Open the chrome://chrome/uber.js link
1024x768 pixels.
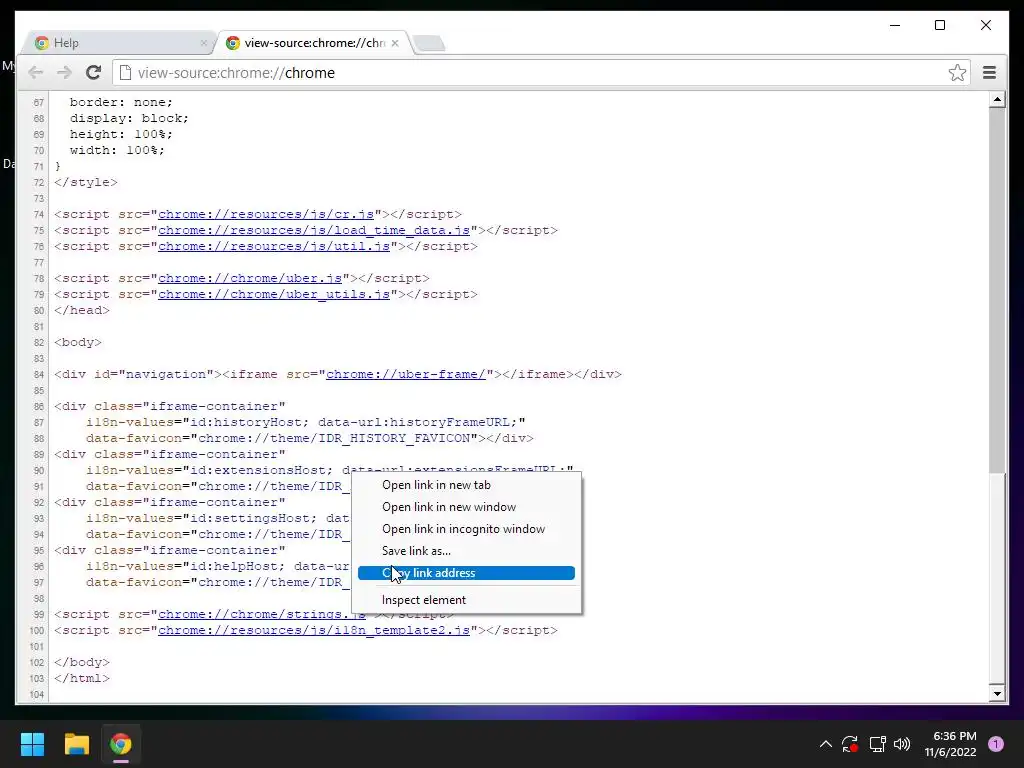(x=250, y=278)
